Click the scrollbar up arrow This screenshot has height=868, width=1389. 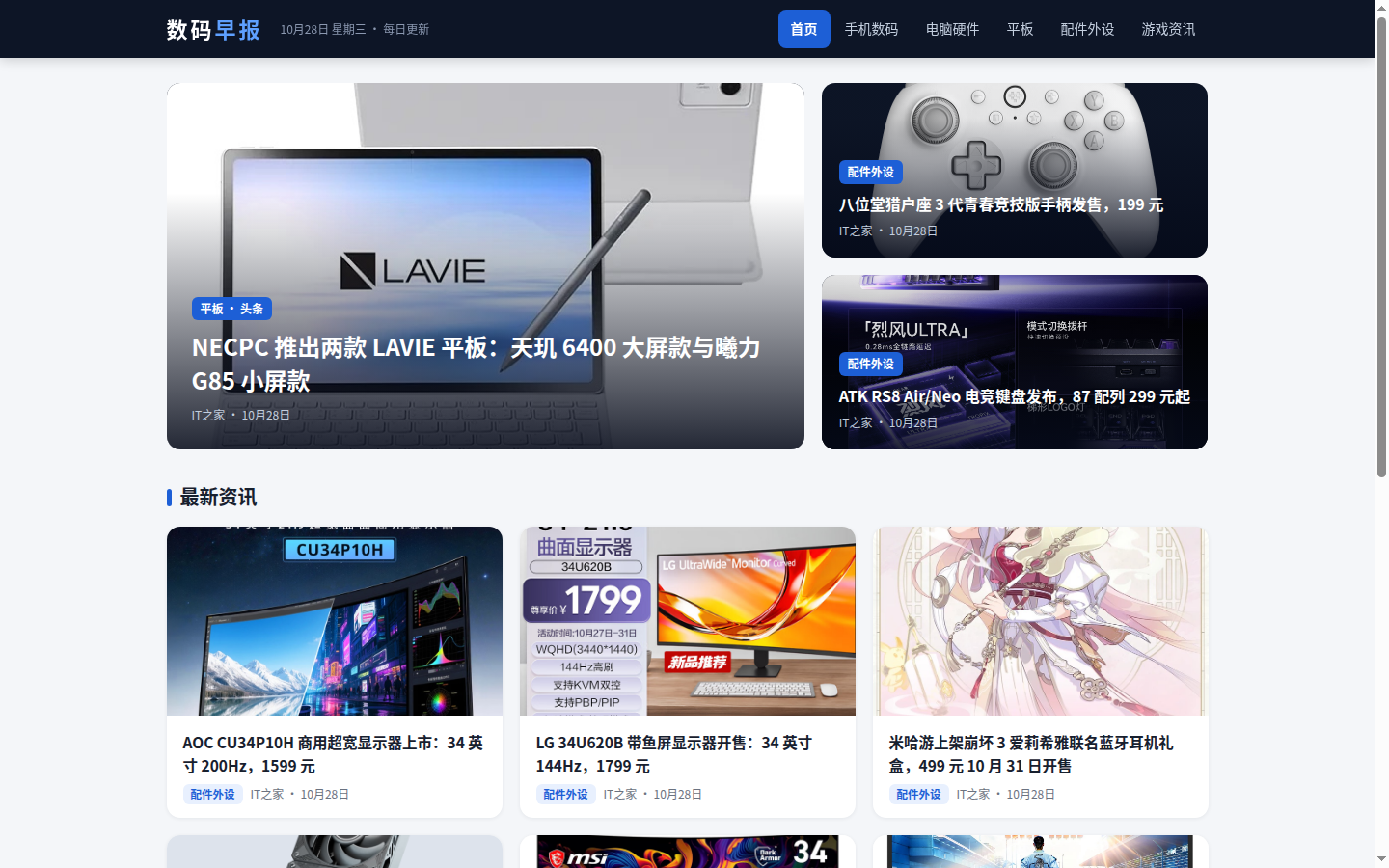pyautogui.click(x=1381, y=7)
